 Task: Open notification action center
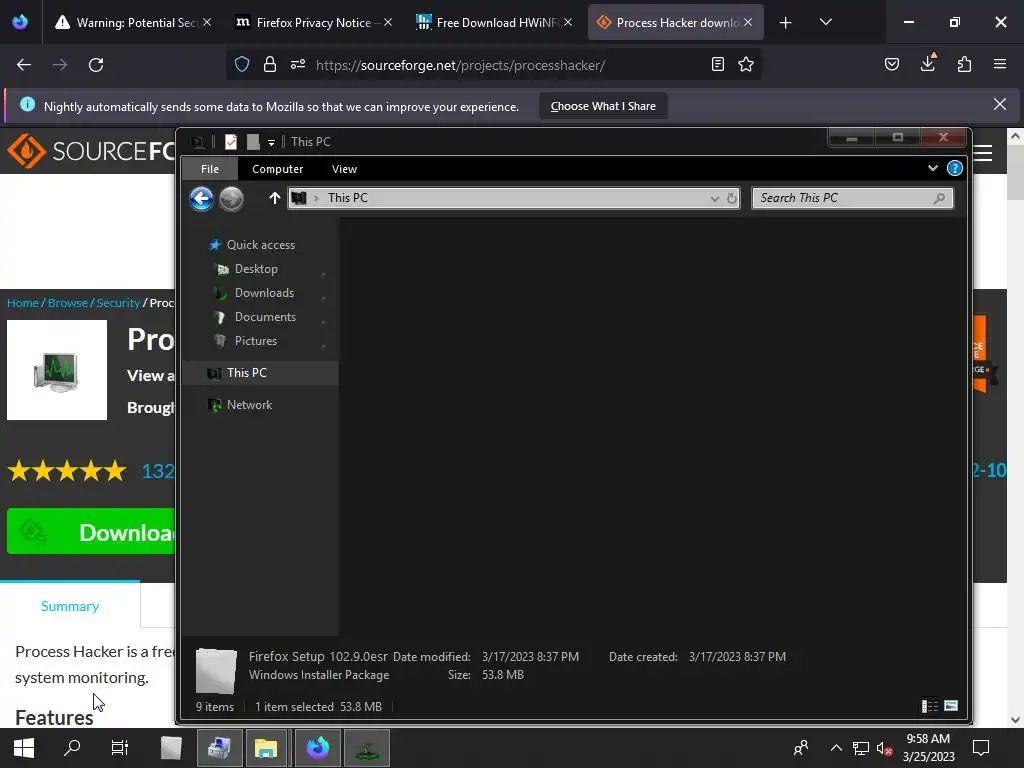click(x=981, y=748)
